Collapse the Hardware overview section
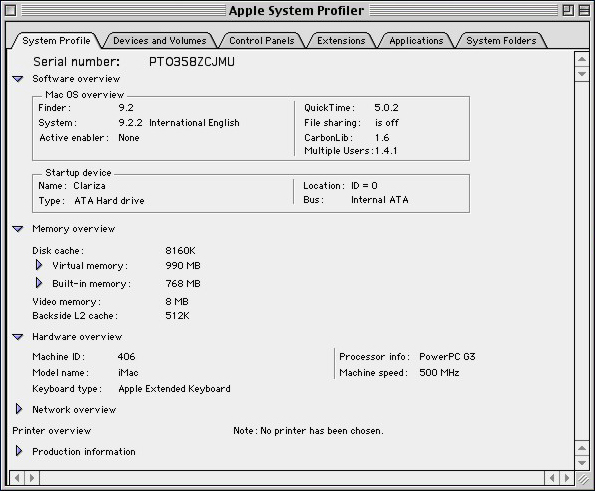Viewport: 595px width, 491px height. click(18, 337)
